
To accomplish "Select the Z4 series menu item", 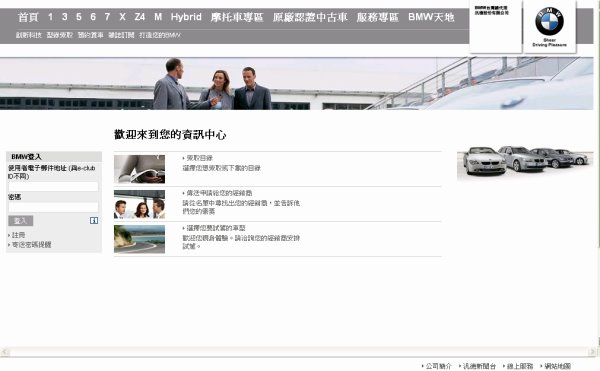I will [140, 17].
